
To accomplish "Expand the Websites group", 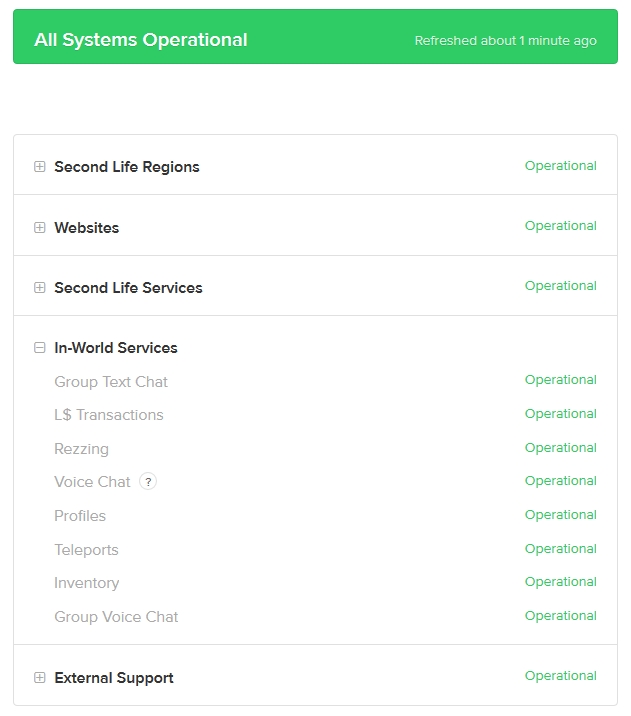I will [40, 228].
